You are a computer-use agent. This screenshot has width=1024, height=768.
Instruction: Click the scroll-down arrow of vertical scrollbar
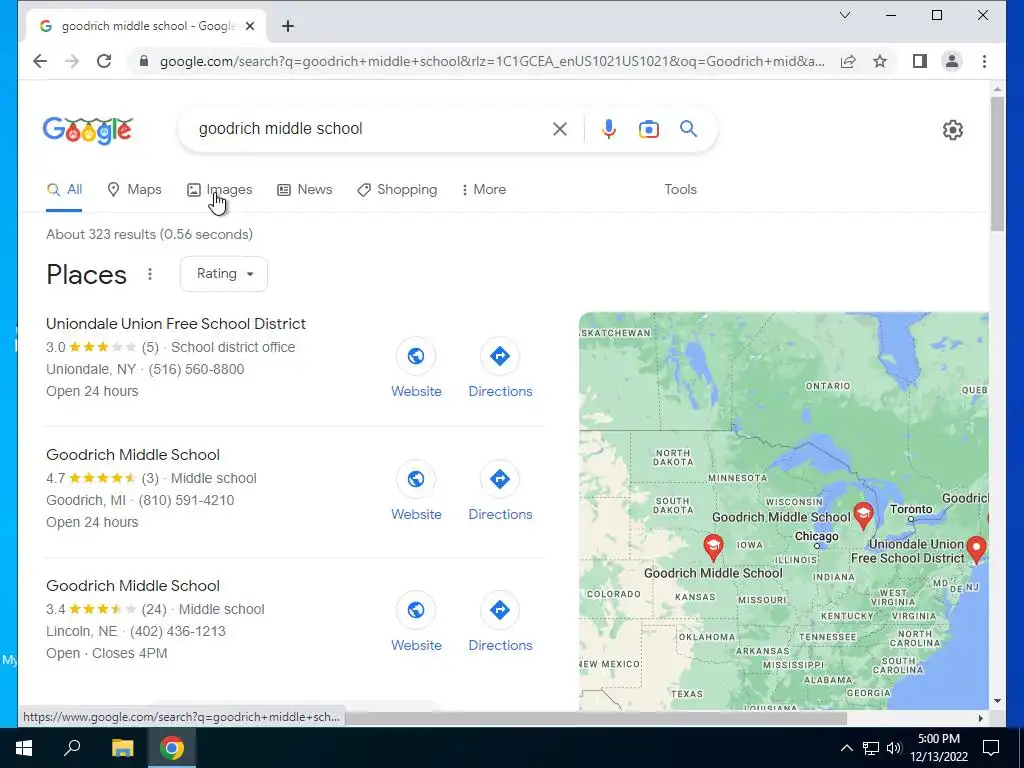pos(997,701)
